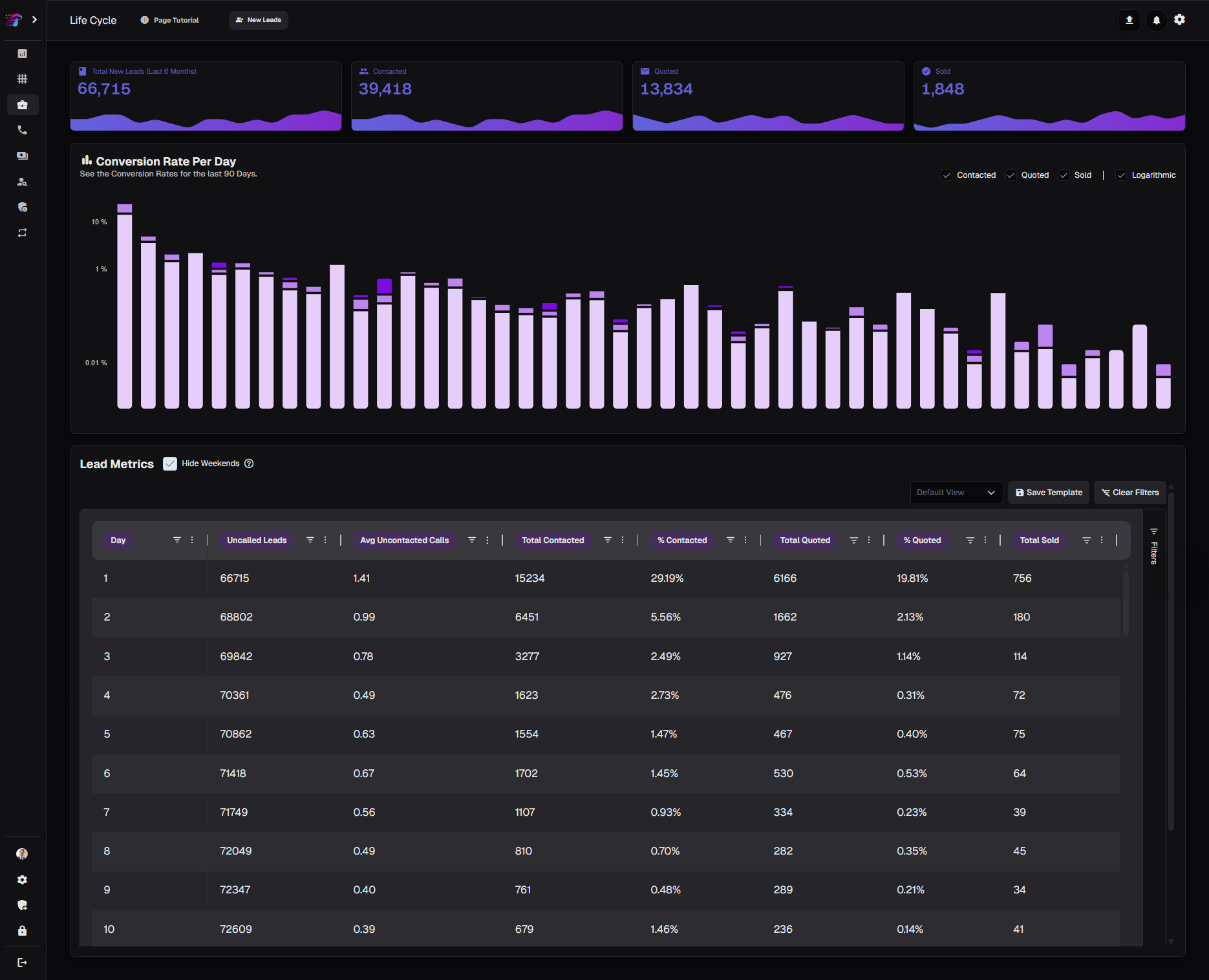Click the Lead Metrics table vertical scrollbar

click(1126, 601)
